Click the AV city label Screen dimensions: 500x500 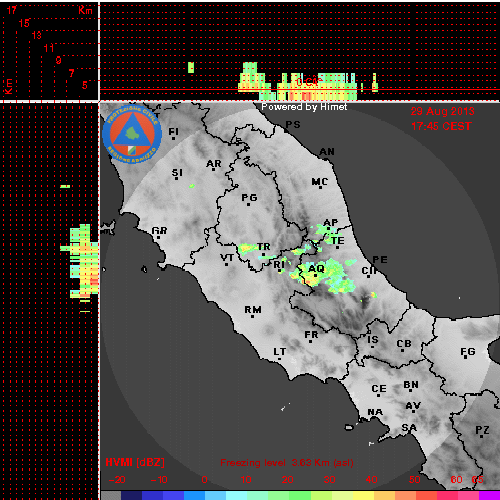click(413, 406)
